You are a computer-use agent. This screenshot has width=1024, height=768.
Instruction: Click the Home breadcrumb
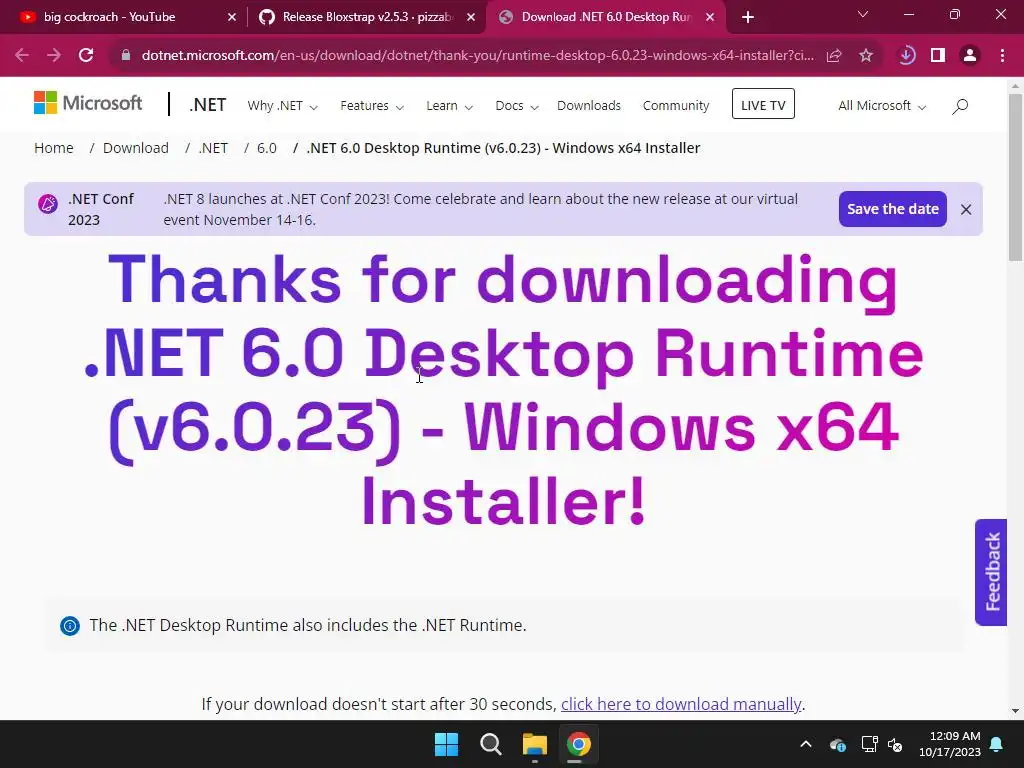point(54,148)
